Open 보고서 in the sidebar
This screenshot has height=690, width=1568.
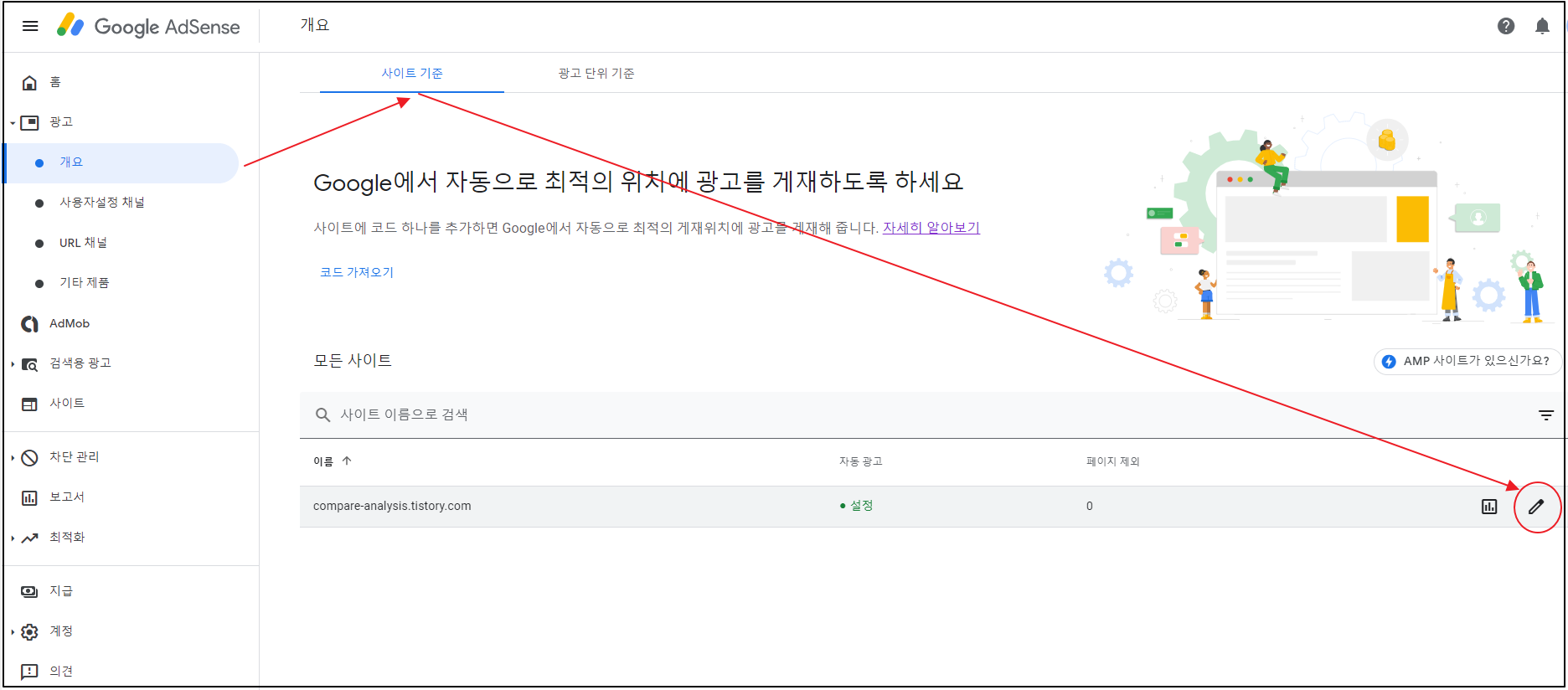click(67, 497)
